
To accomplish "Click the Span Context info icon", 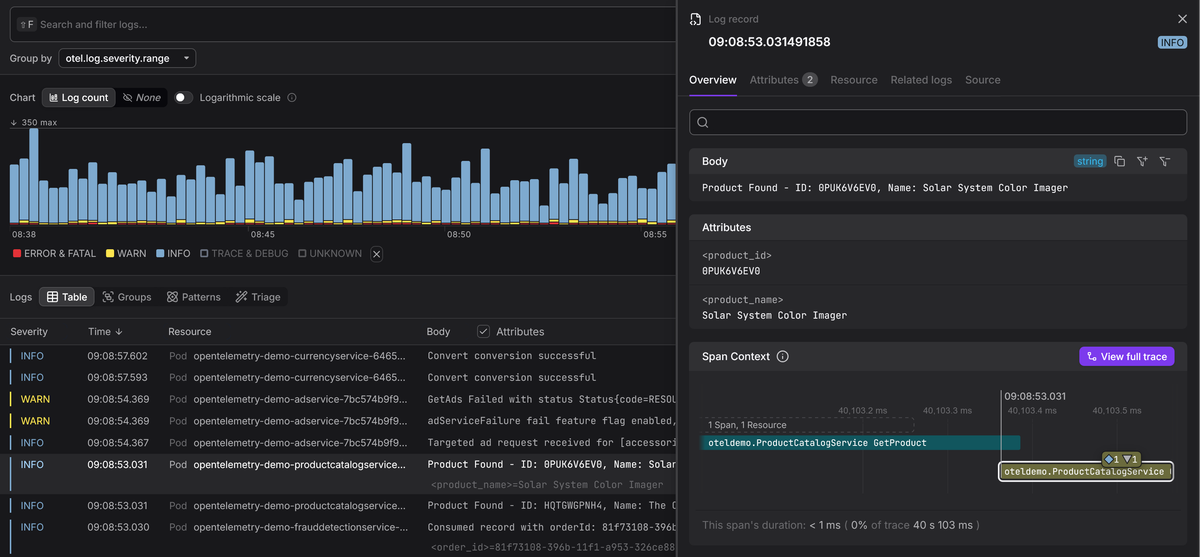I will click(783, 357).
